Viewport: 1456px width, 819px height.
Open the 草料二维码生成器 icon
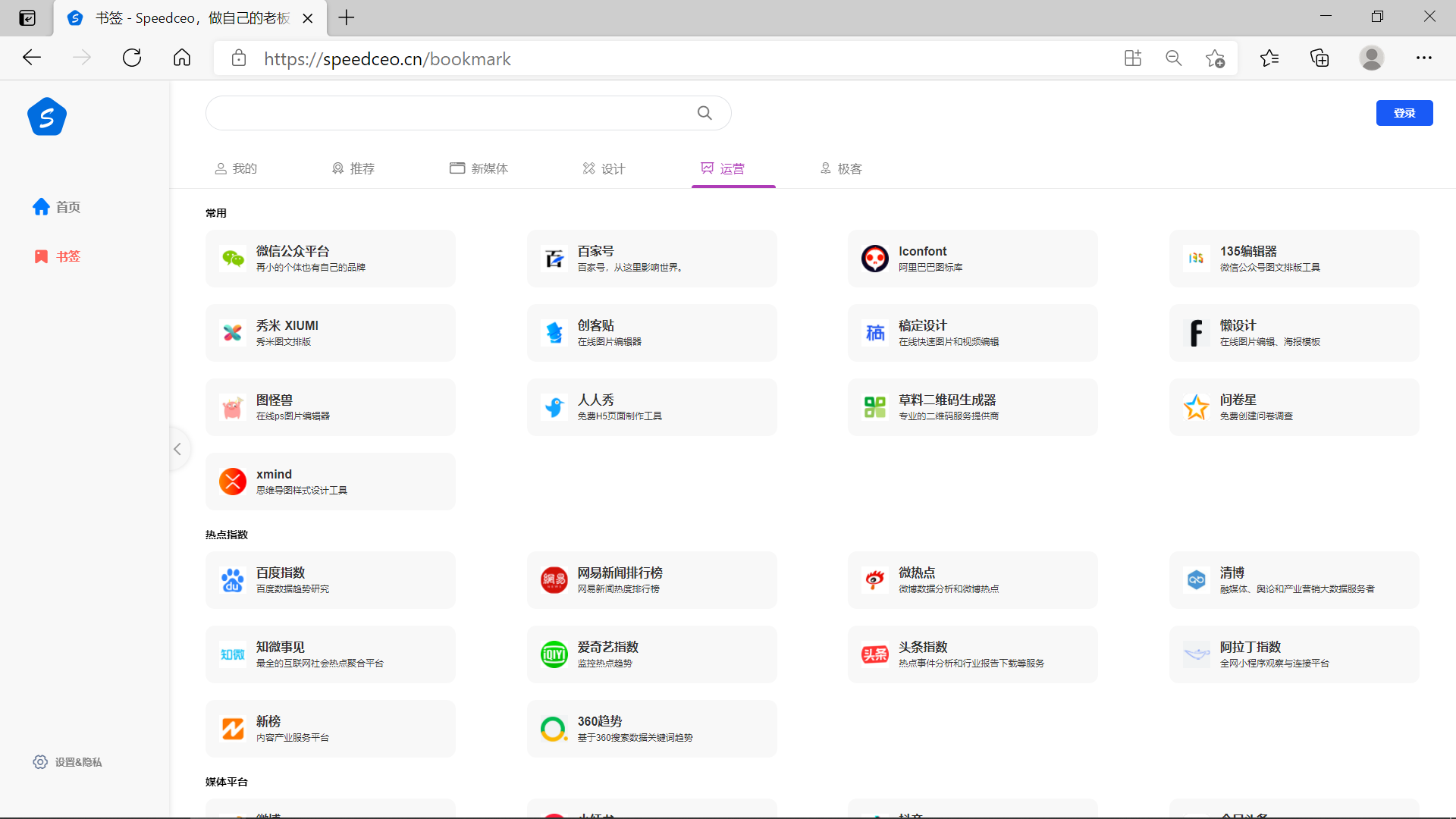875,407
